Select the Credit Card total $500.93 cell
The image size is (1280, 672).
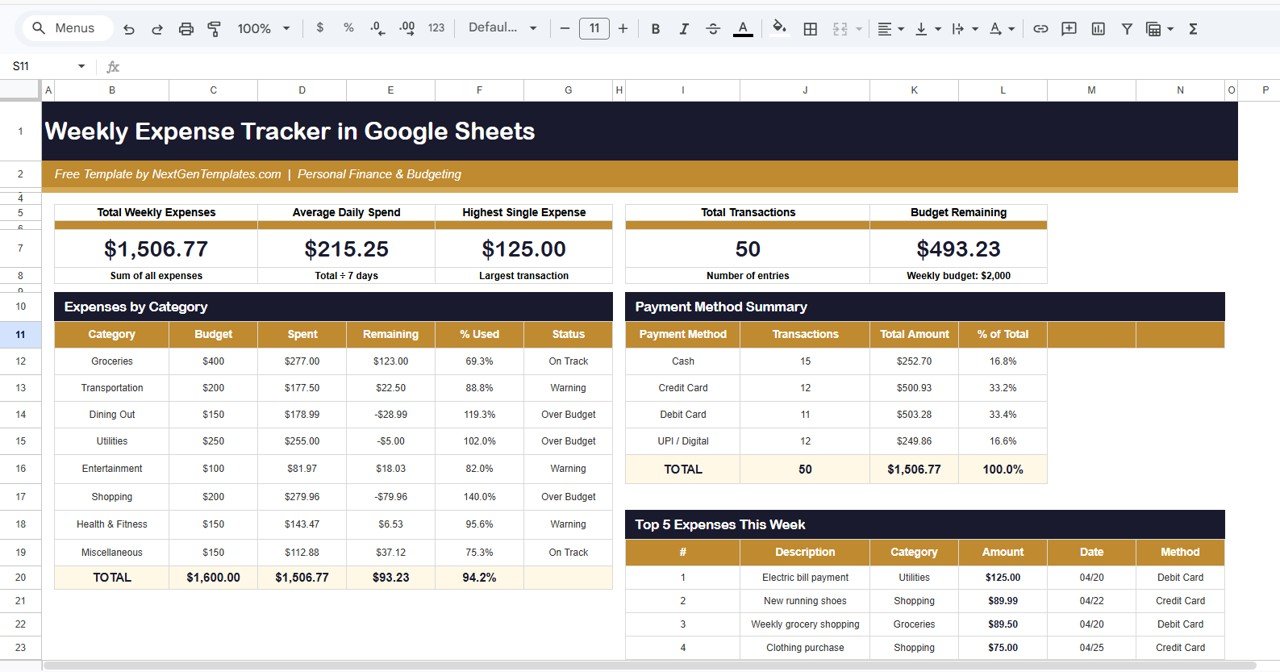point(914,388)
